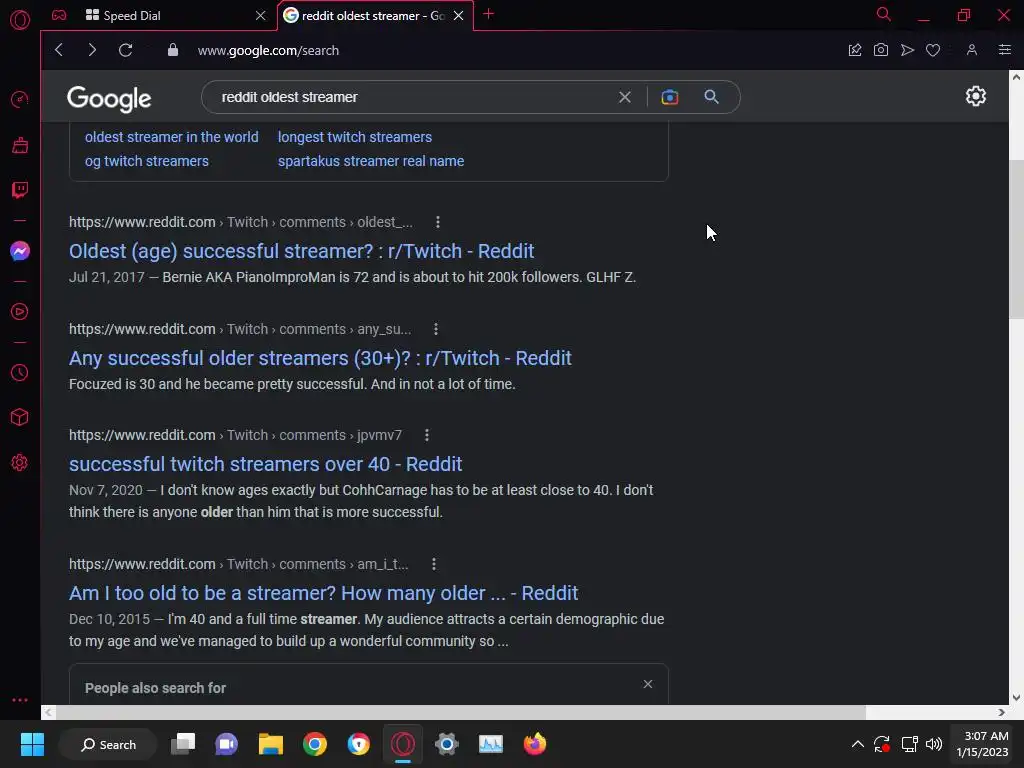Screen dimensions: 1024x768
Task: Open the Opera main menu logo
Action: pos(20,20)
